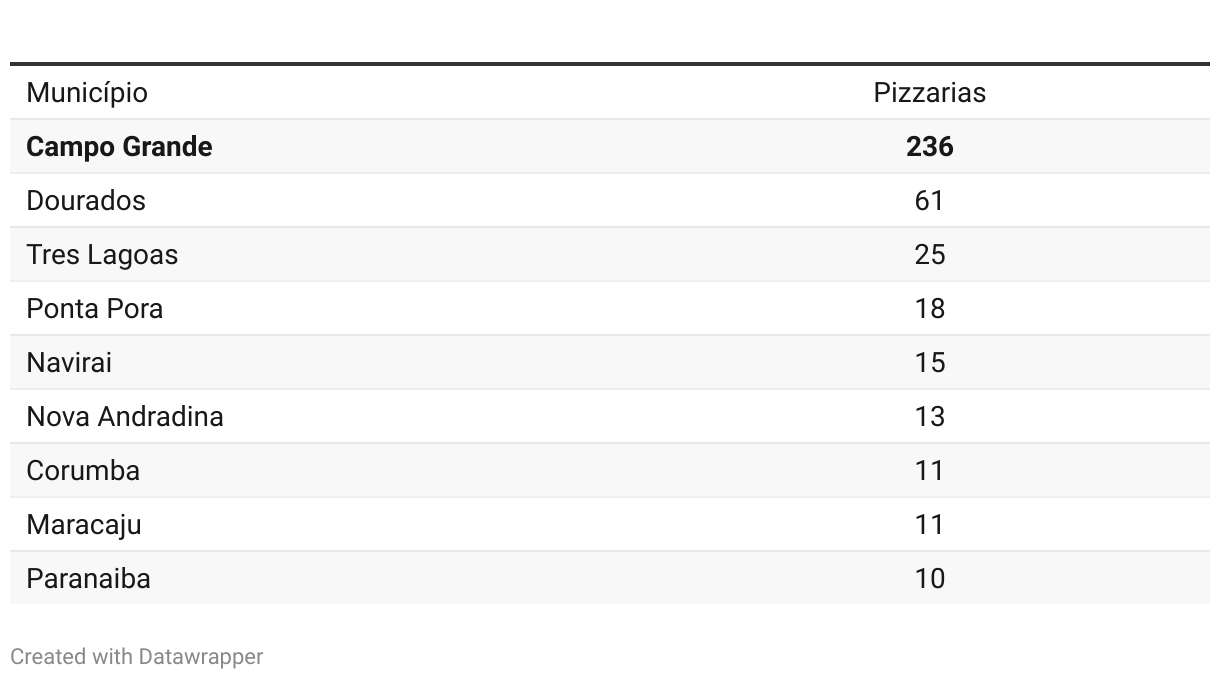Viewport: 1220px width, 680px height.
Task: Select the Campo Grande row label
Action: tap(119, 147)
